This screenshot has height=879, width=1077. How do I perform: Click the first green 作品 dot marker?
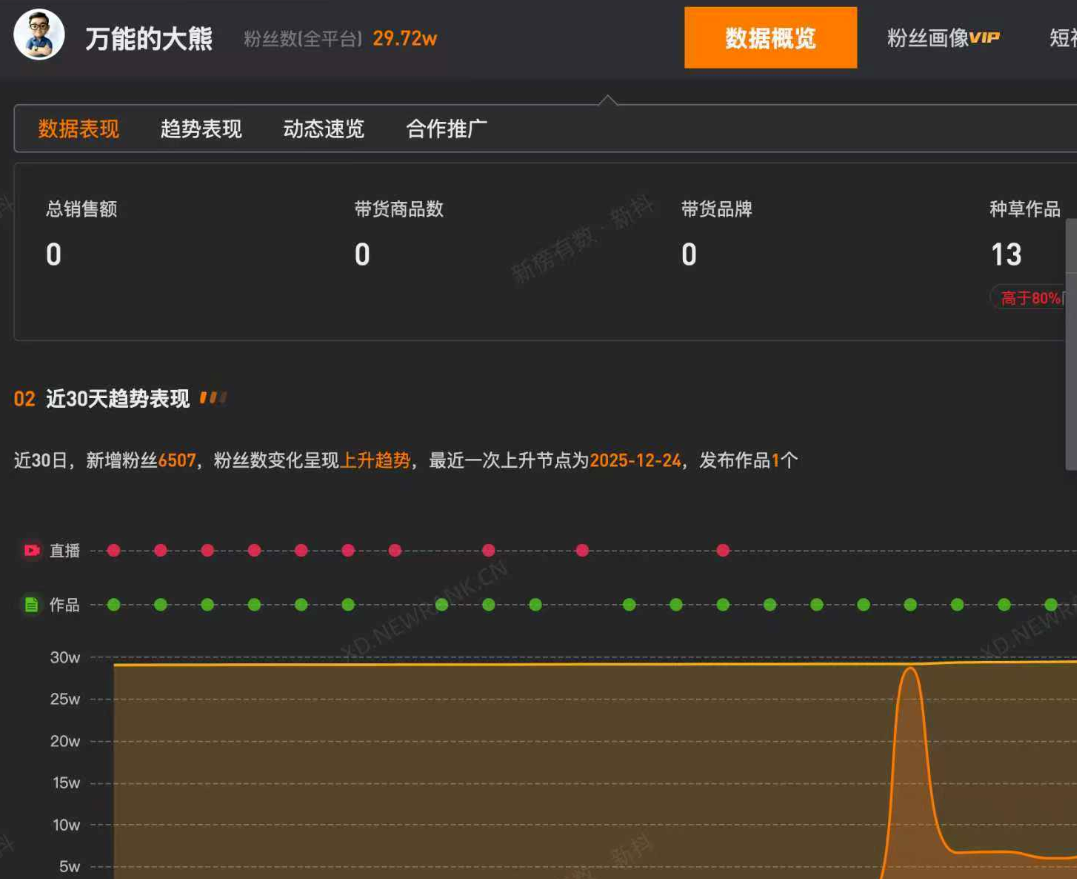click(114, 604)
